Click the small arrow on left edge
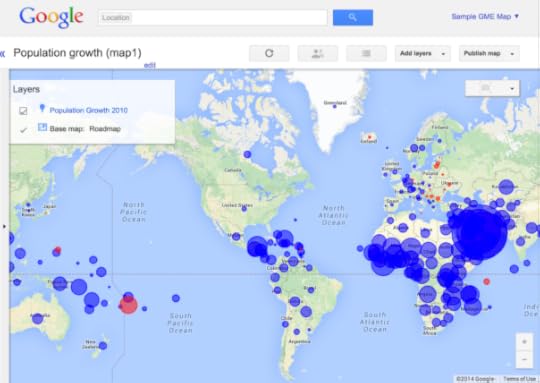 4,226
